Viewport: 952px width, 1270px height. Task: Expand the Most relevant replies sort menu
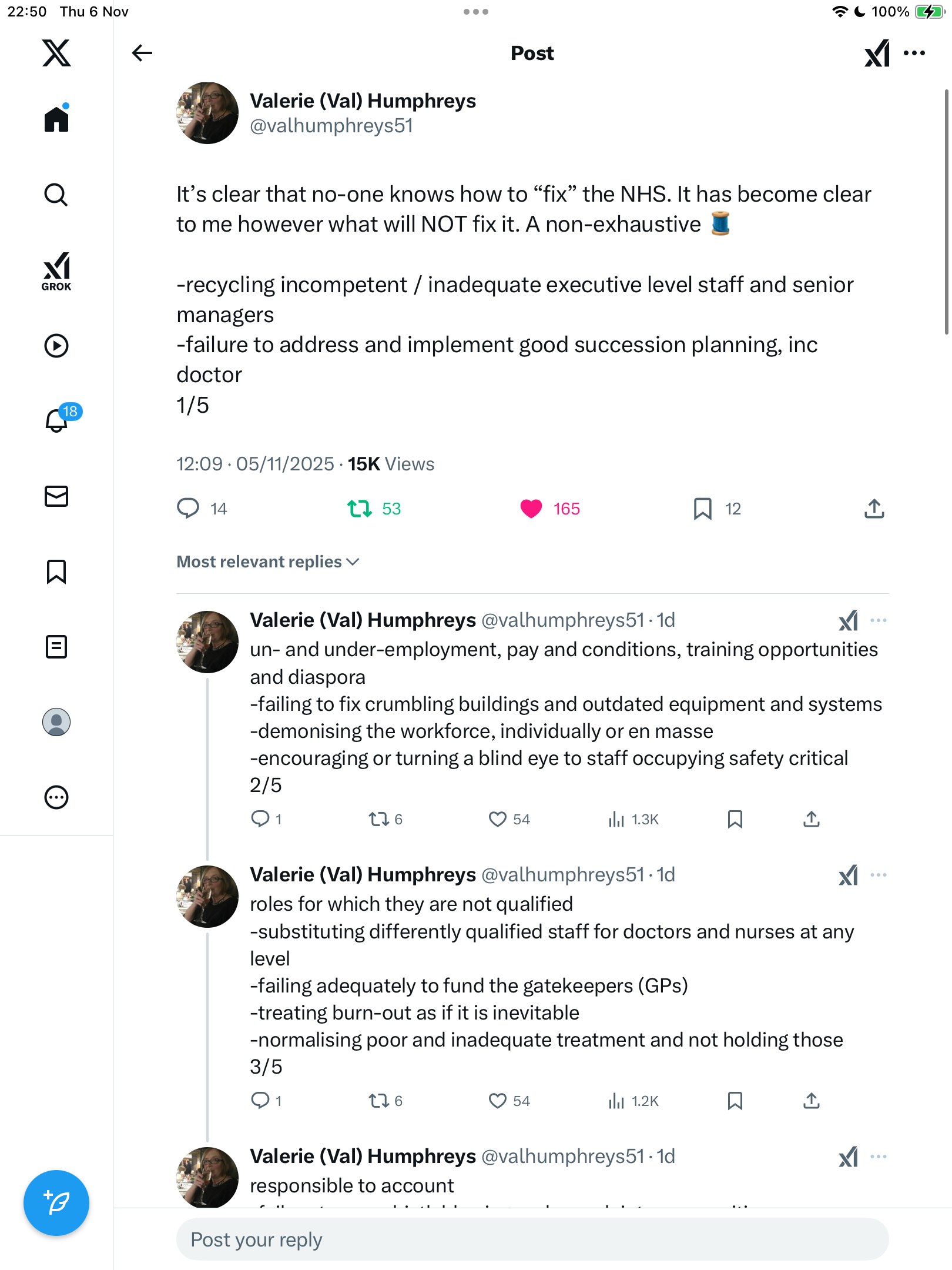(x=268, y=562)
